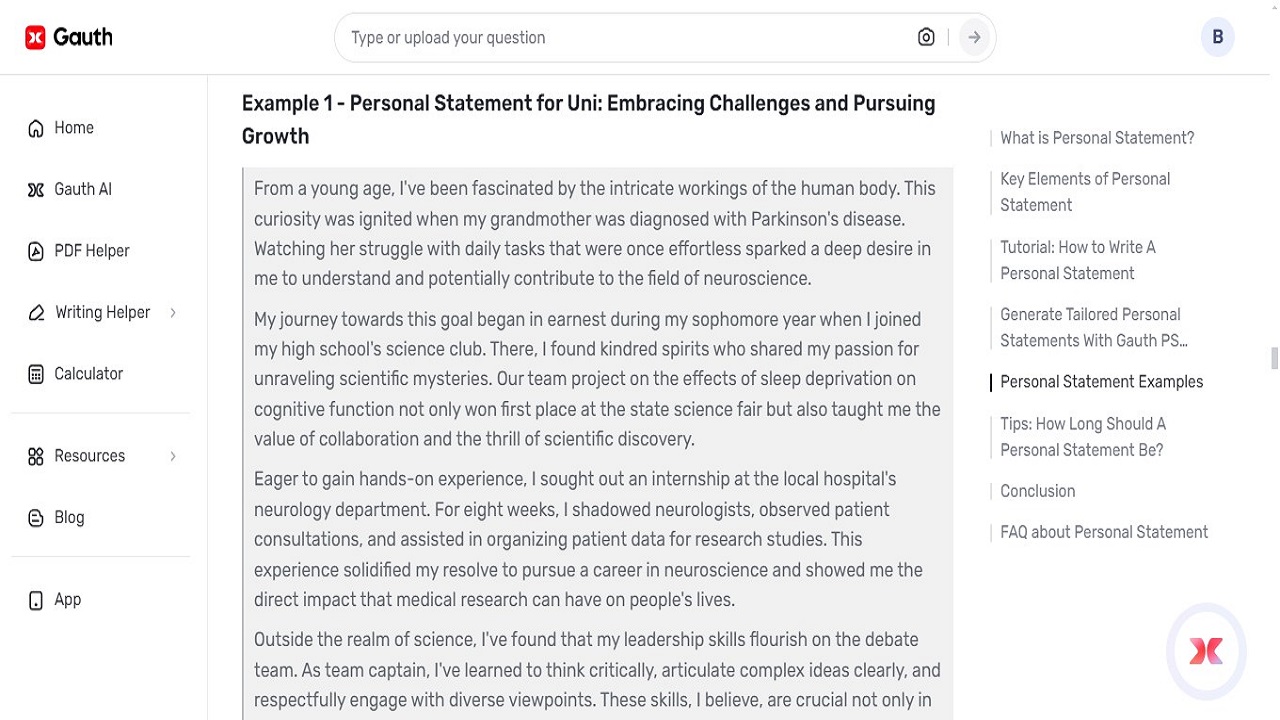Open 'FAQ about Personal Statement' link
Image resolution: width=1280 pixels, height=720 pixels.
point(1104,532)
